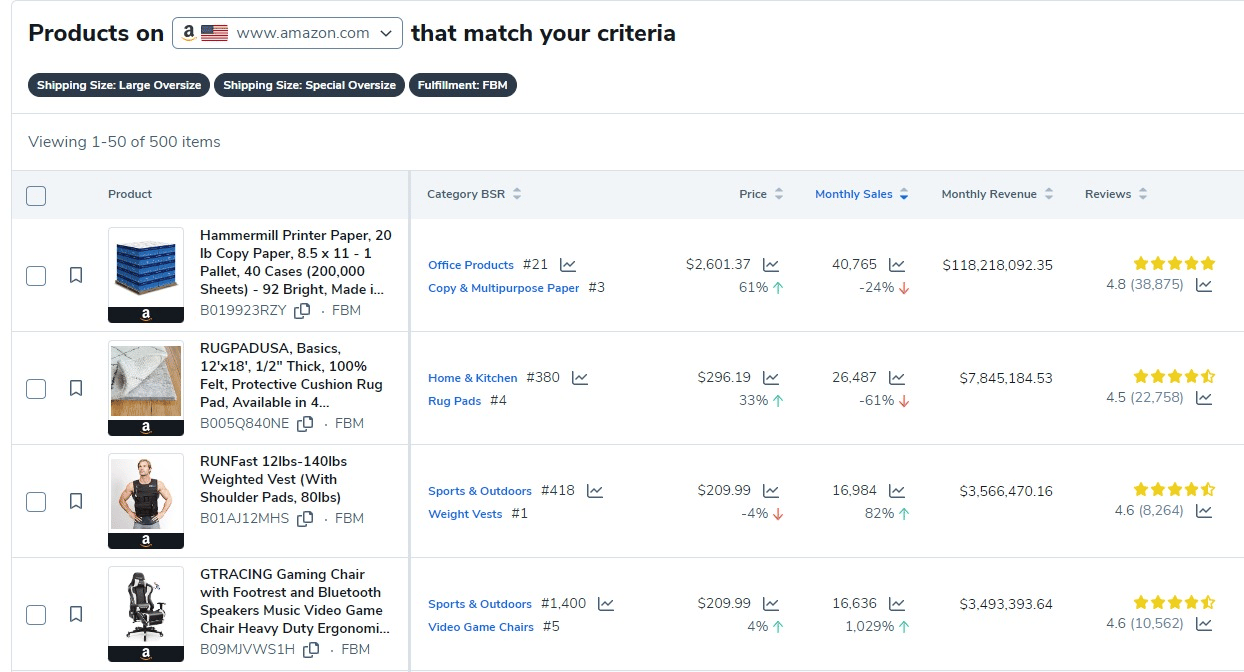Sort by Category BSR column

click(474, 194)
